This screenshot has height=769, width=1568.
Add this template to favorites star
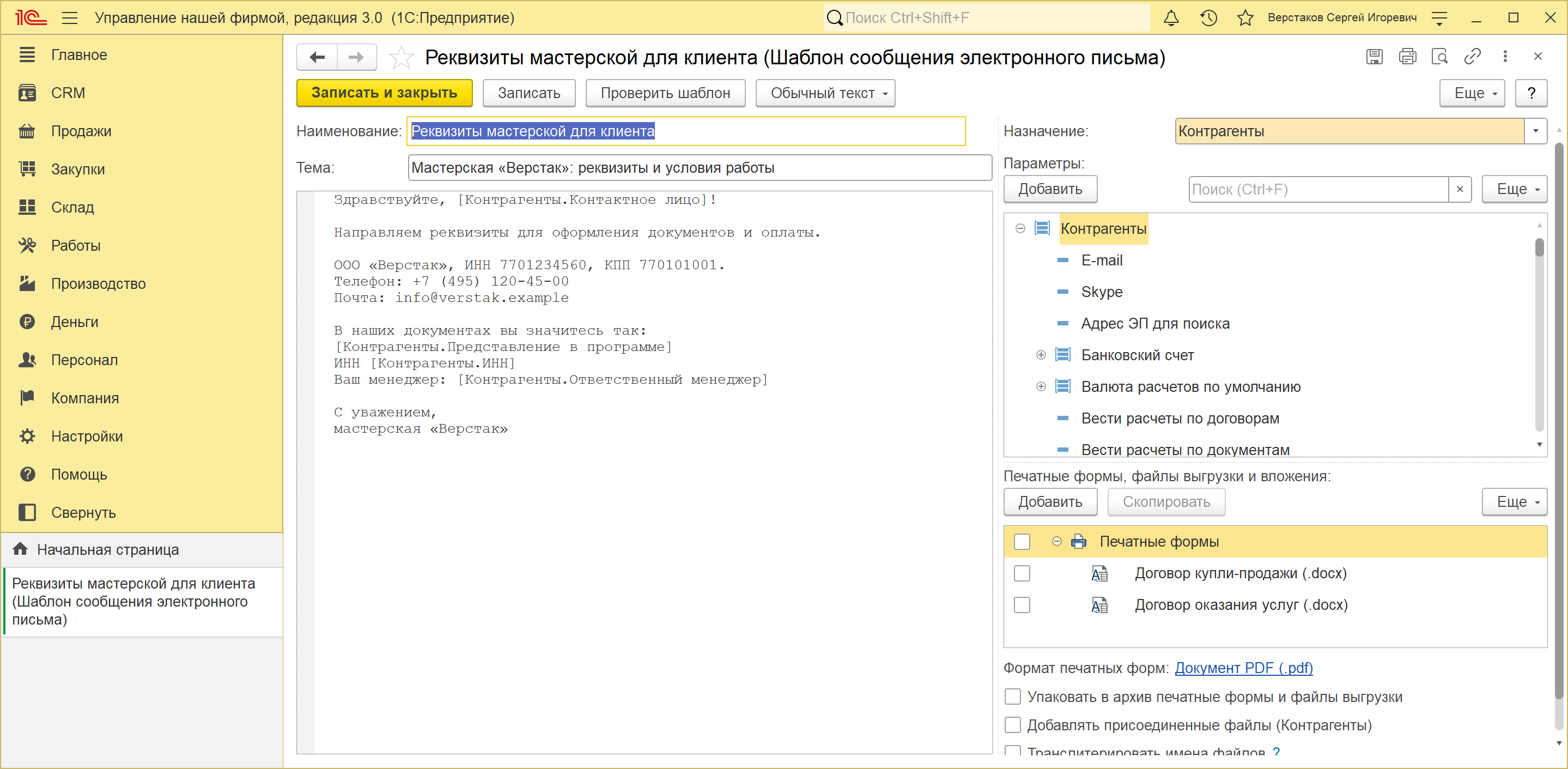pos(401,57)
